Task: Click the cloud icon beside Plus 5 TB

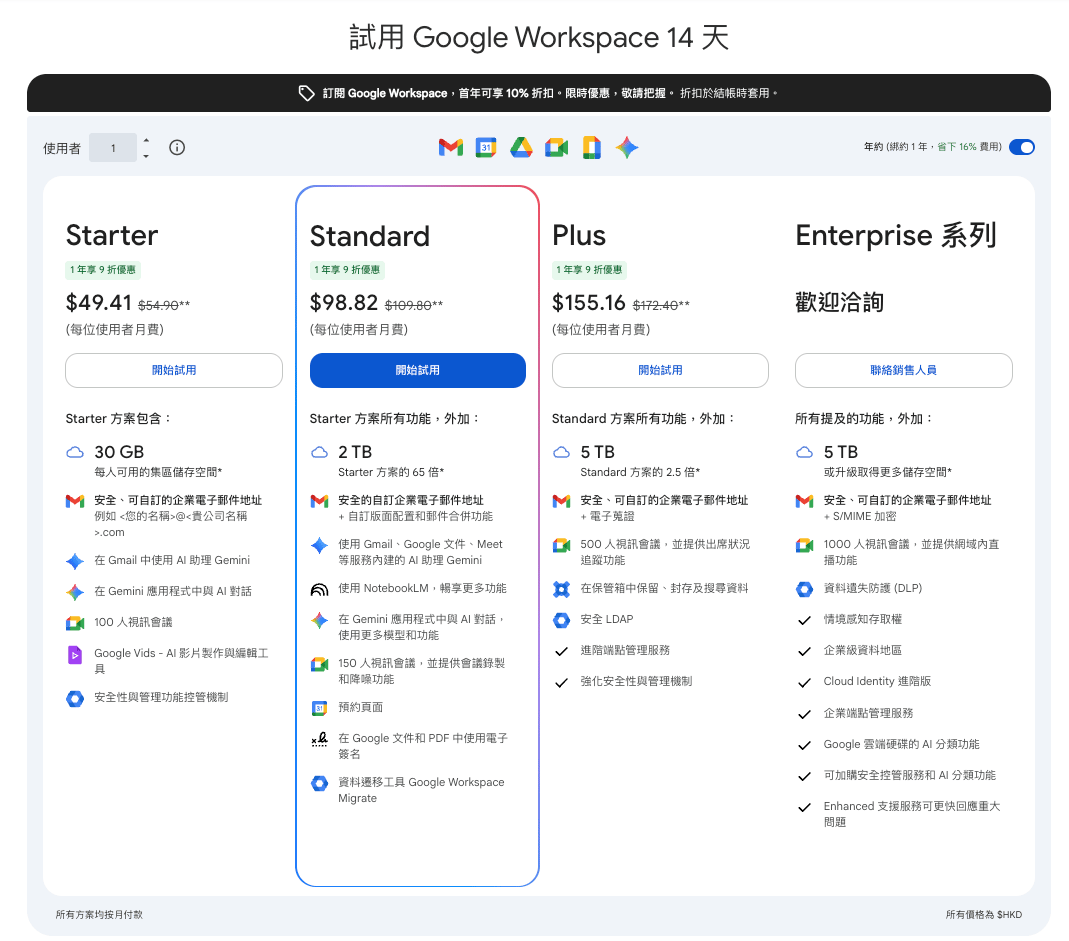Action: 561,452
